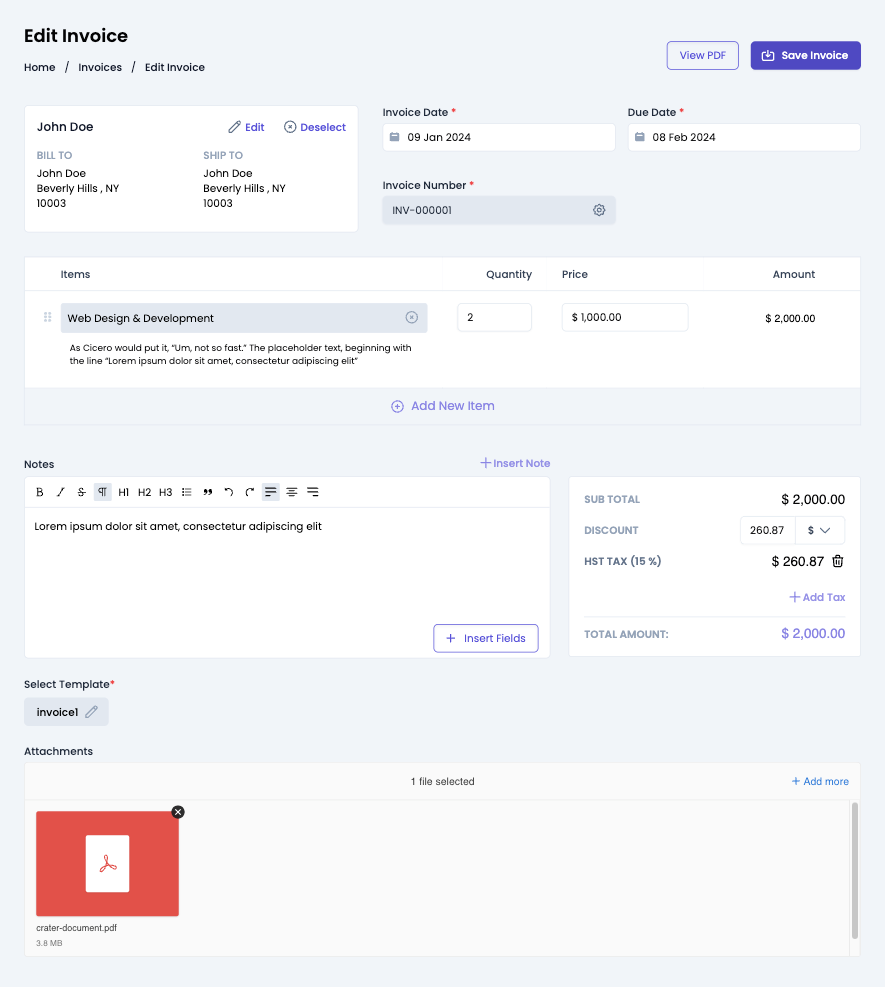Open discount type dropdown

pyautogui.click(x=820, y=531)
